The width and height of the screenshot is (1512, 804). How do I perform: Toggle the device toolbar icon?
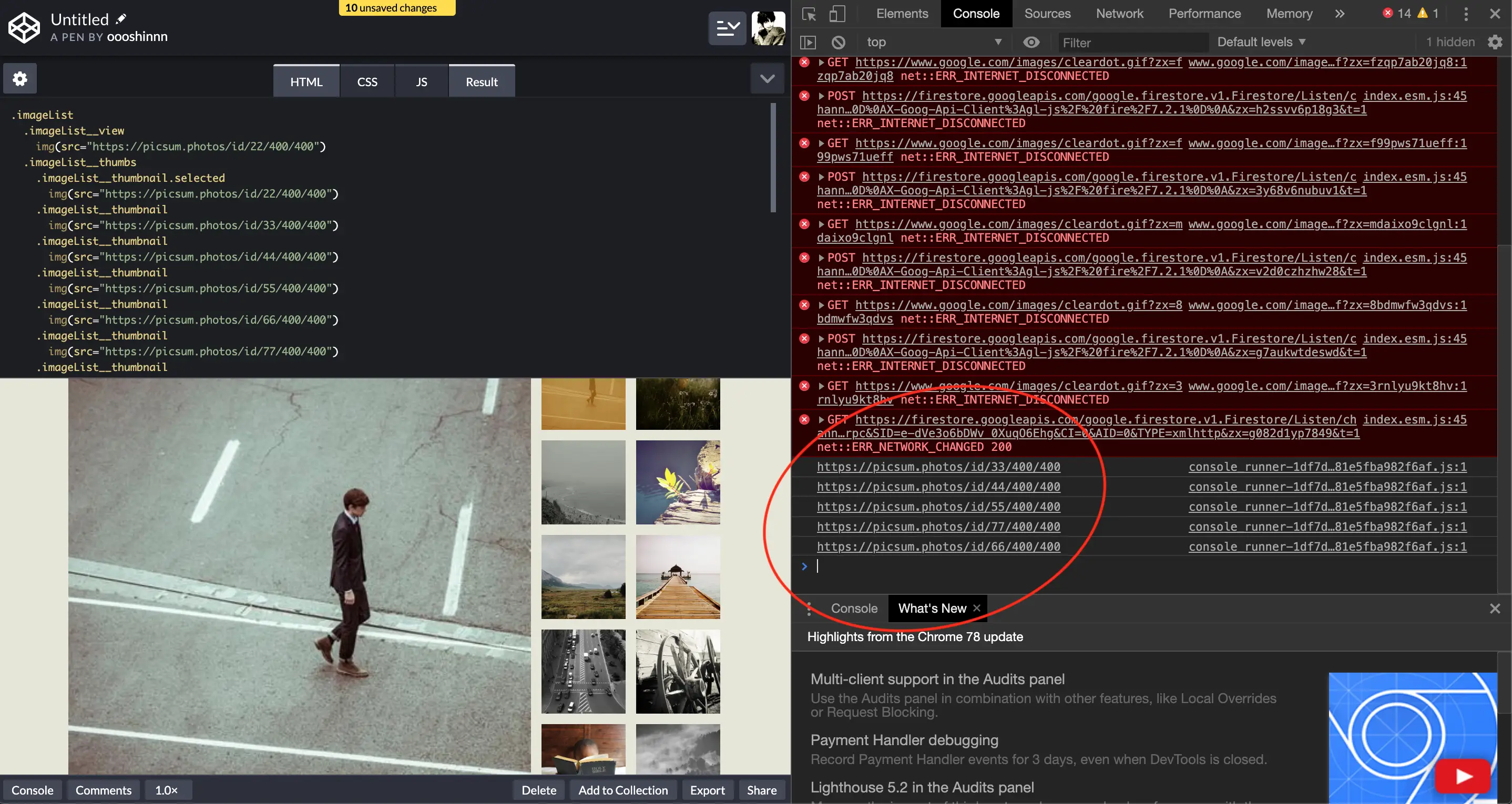[837, 14]
